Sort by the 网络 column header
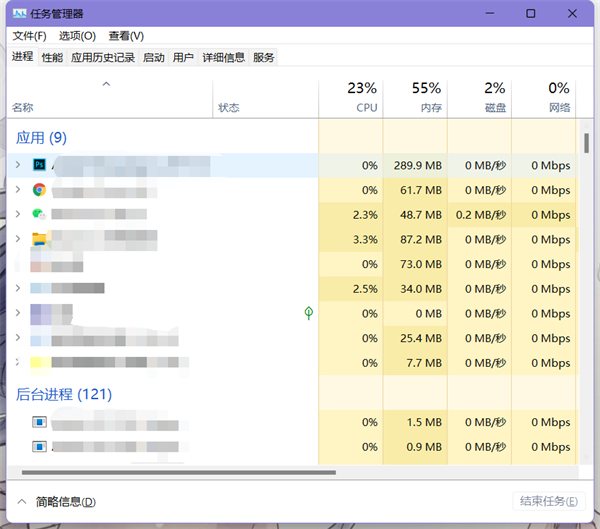 tap(543, 99)
